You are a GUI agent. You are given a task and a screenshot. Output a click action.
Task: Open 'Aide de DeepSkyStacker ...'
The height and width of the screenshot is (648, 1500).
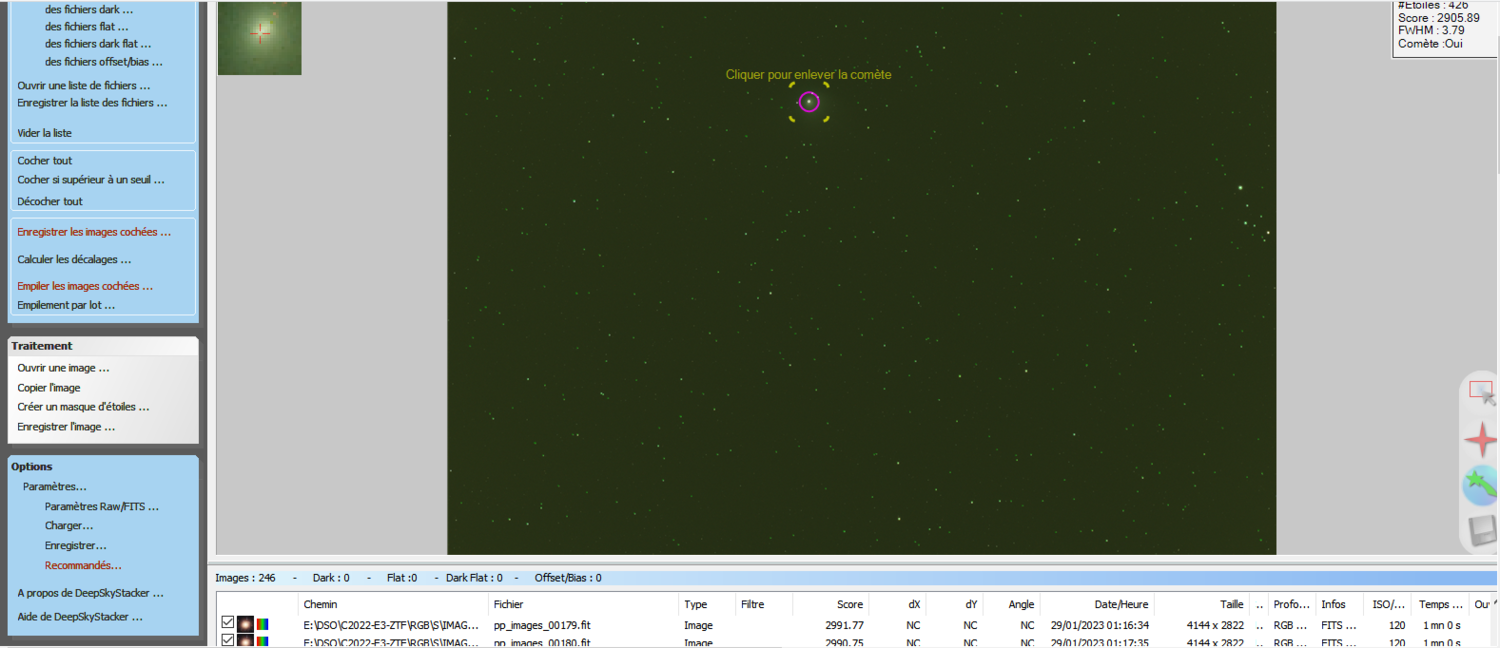coord(80,617)
